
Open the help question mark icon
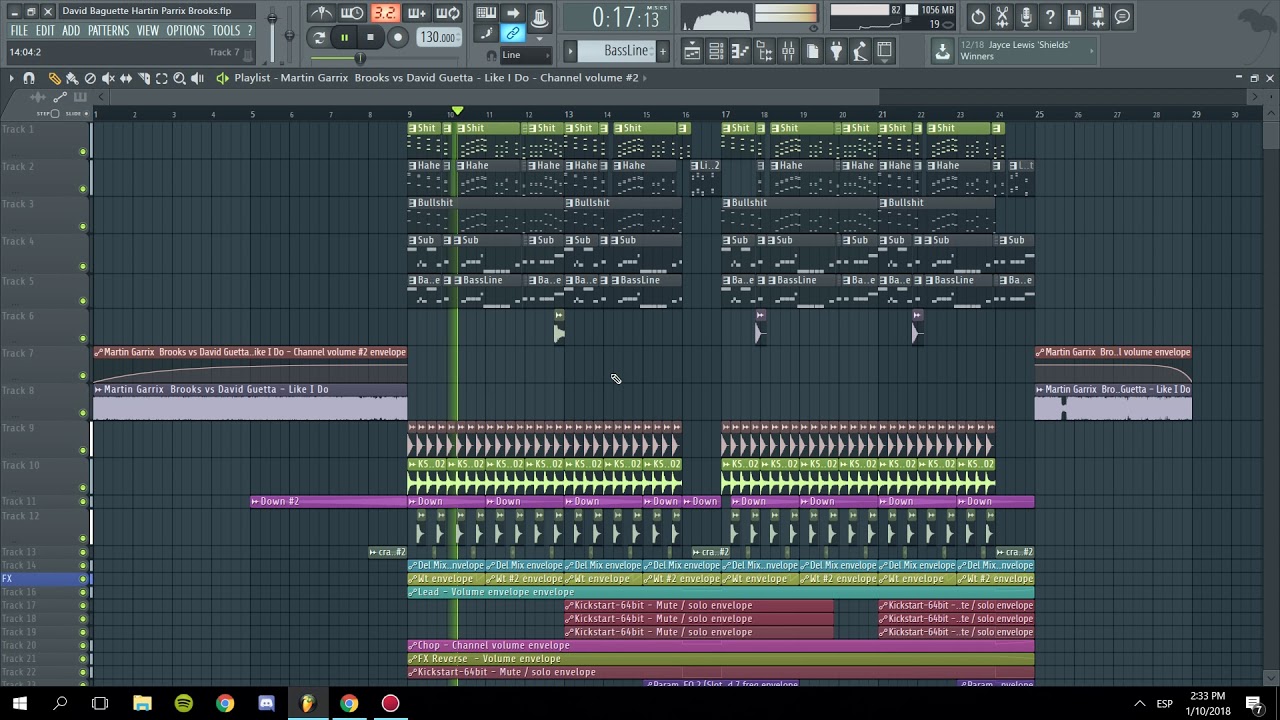click(x=1050, y=17)
